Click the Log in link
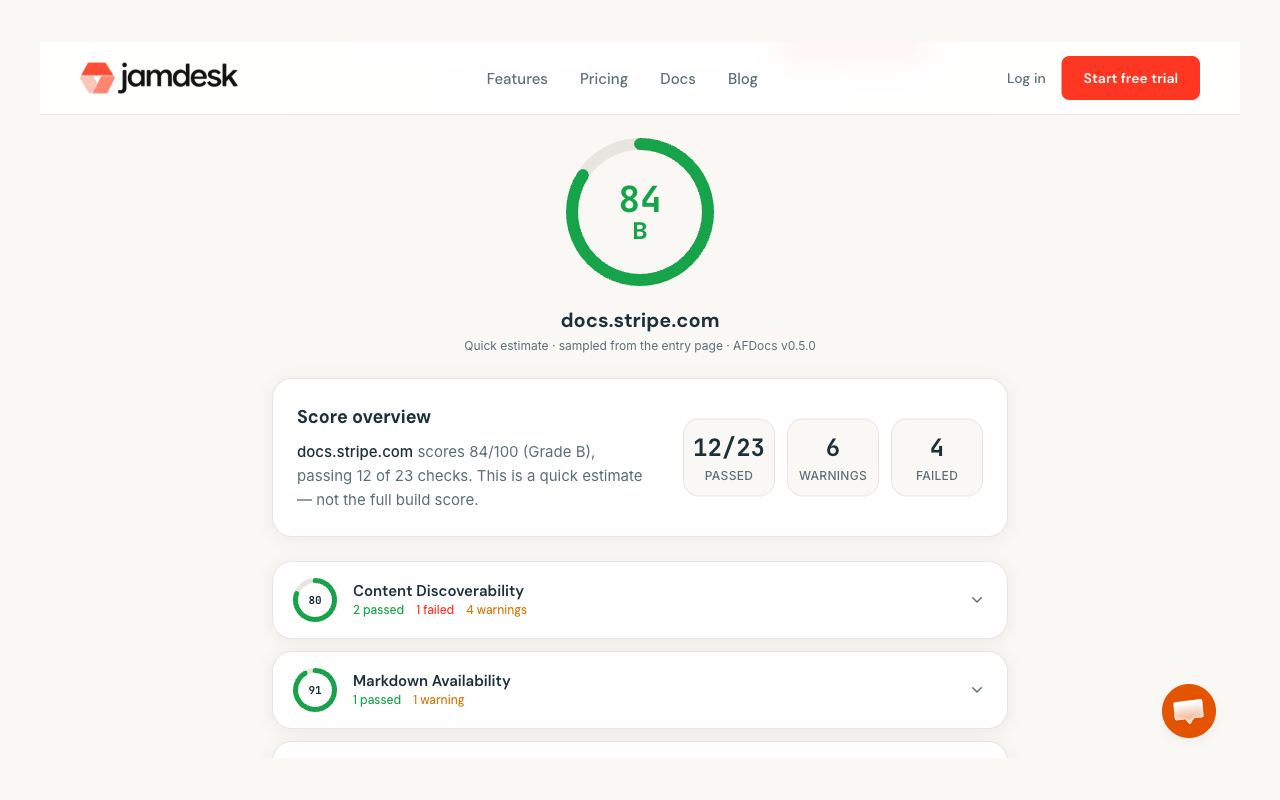Screen dimensions: 1280x800 [1026, 78]
